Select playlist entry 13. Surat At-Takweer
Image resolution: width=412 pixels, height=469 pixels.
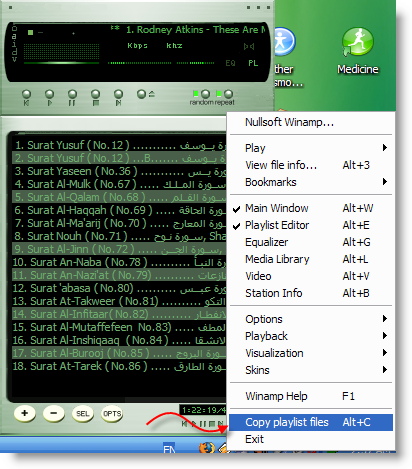[119, 301]
